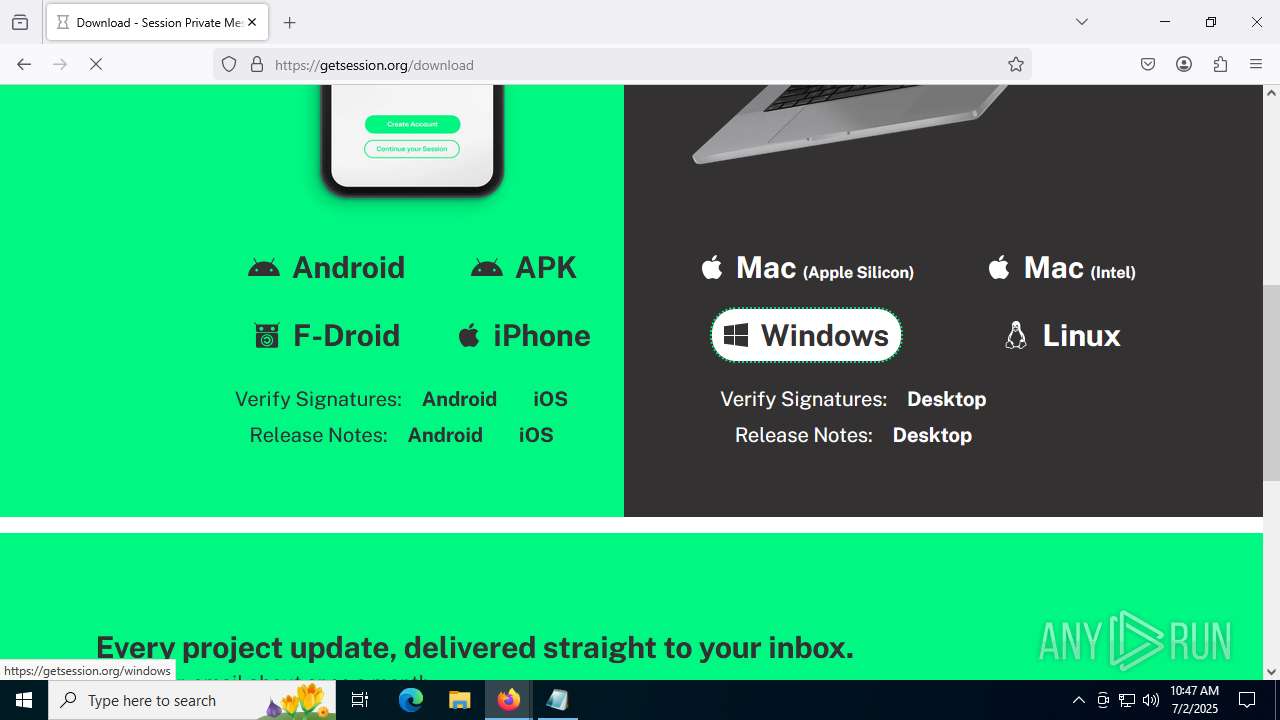Open a new browser tab
1280x720 pixels.
290,22
